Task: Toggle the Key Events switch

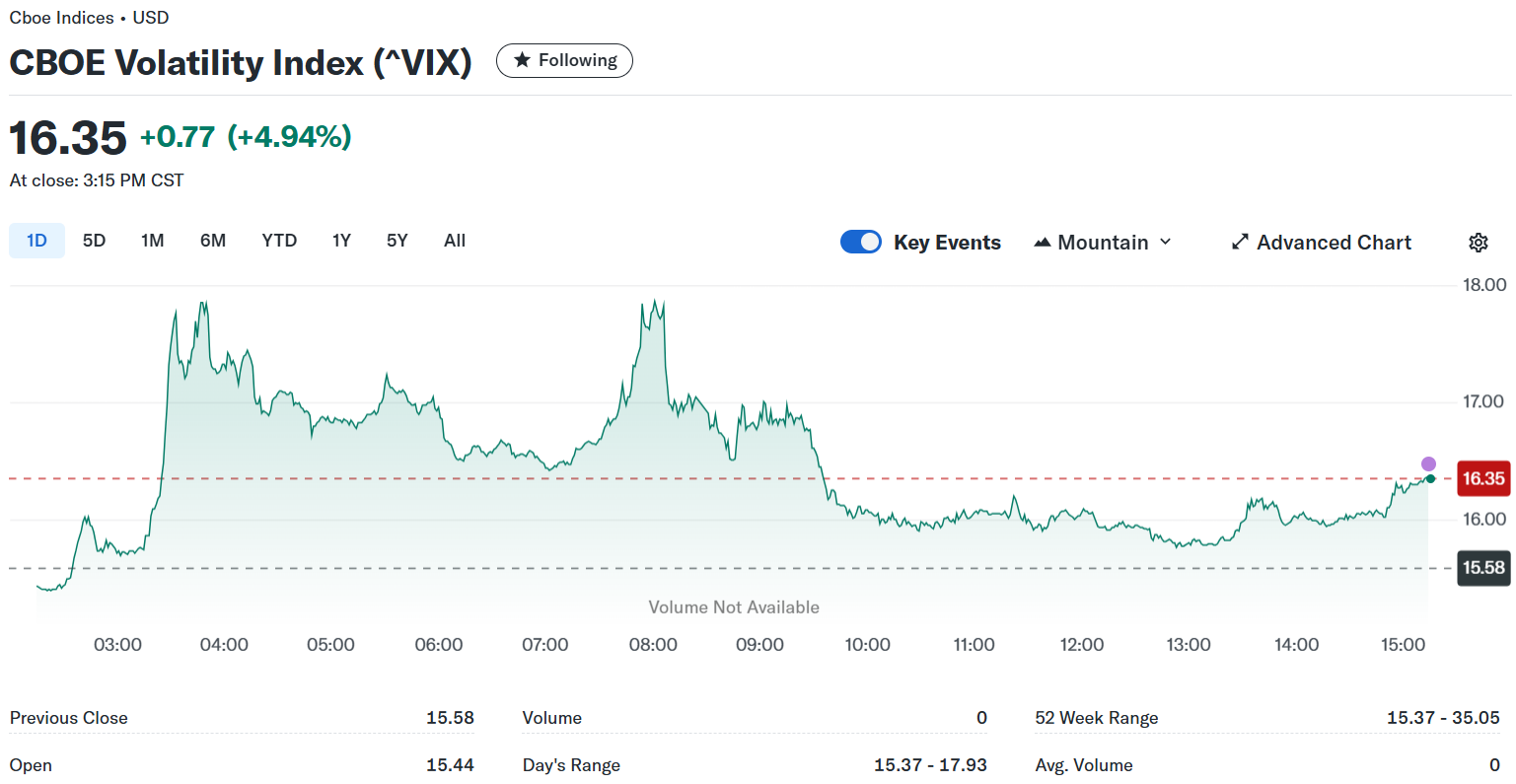Action: (861, 242)
